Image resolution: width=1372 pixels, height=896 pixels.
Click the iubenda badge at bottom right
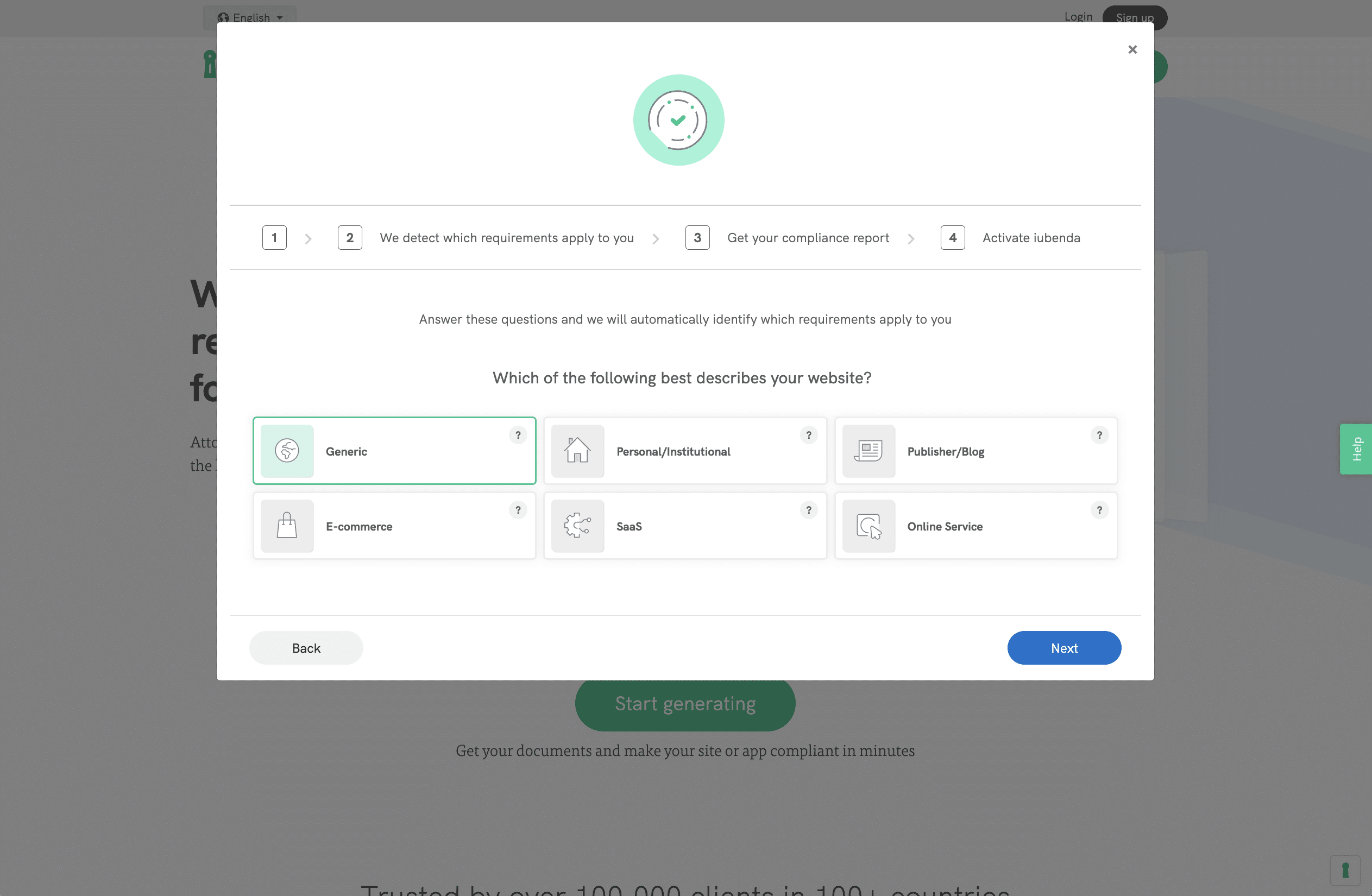pos(1345,870)
